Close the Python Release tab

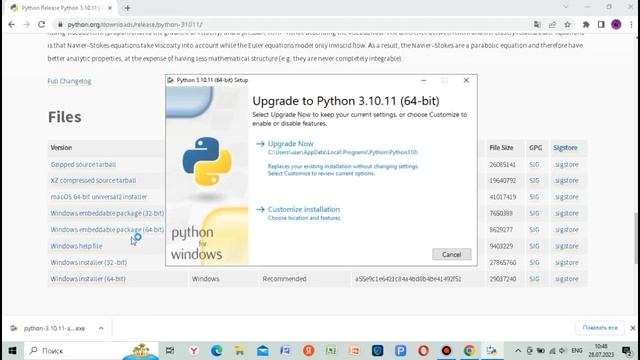click(x=110, y=8)
